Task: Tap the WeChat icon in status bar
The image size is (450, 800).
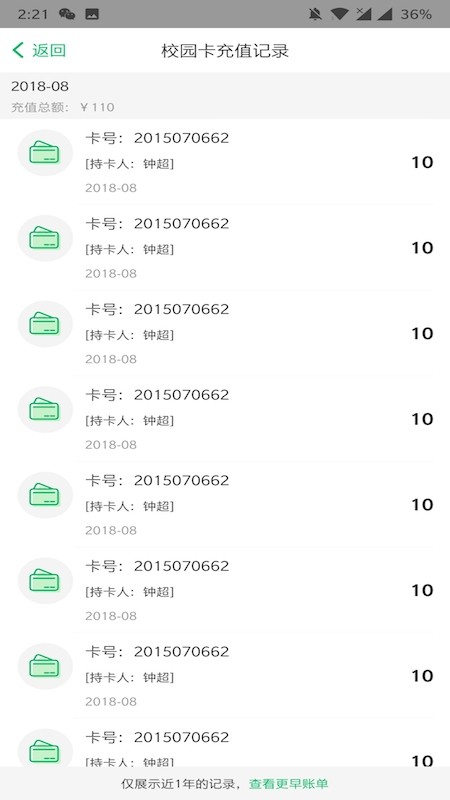Action: pyautogui.click(x=67, y=14)
